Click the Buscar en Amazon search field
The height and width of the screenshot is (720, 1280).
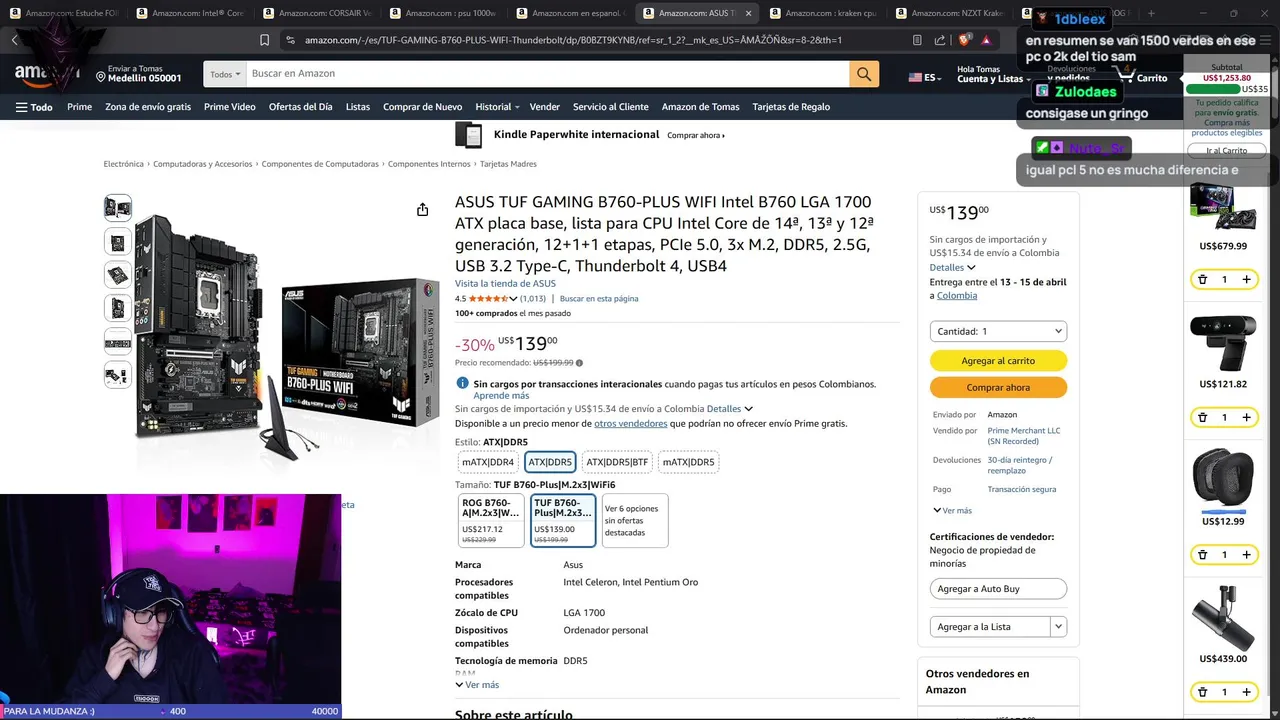(548, 73)
